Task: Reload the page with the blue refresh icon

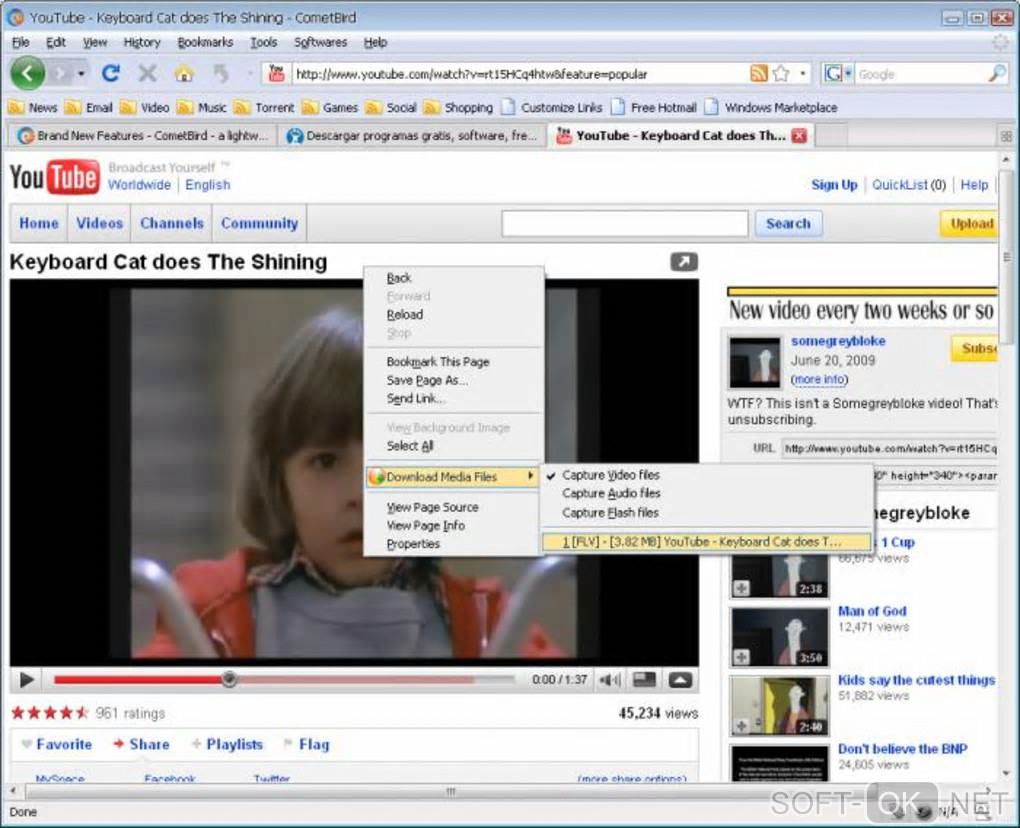Action: pos(111,73)
